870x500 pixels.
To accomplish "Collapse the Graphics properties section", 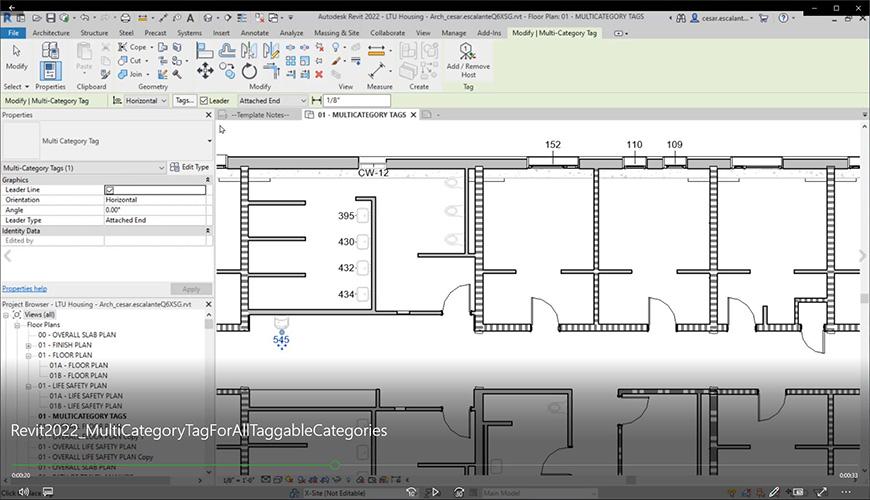I will pyautogui.click(x=208, y=180).
